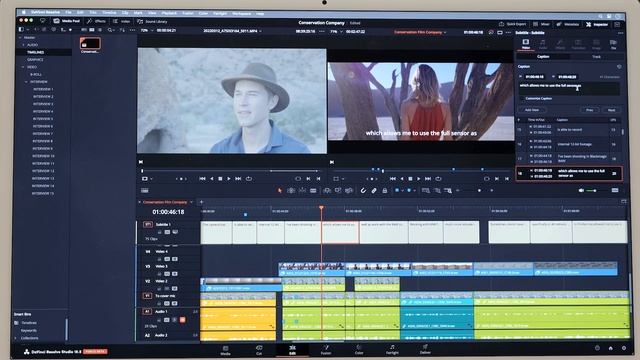This screenshot has height=360, width=640.
Task: Toggle the Inspector panel button
Action: pos(597,24)
